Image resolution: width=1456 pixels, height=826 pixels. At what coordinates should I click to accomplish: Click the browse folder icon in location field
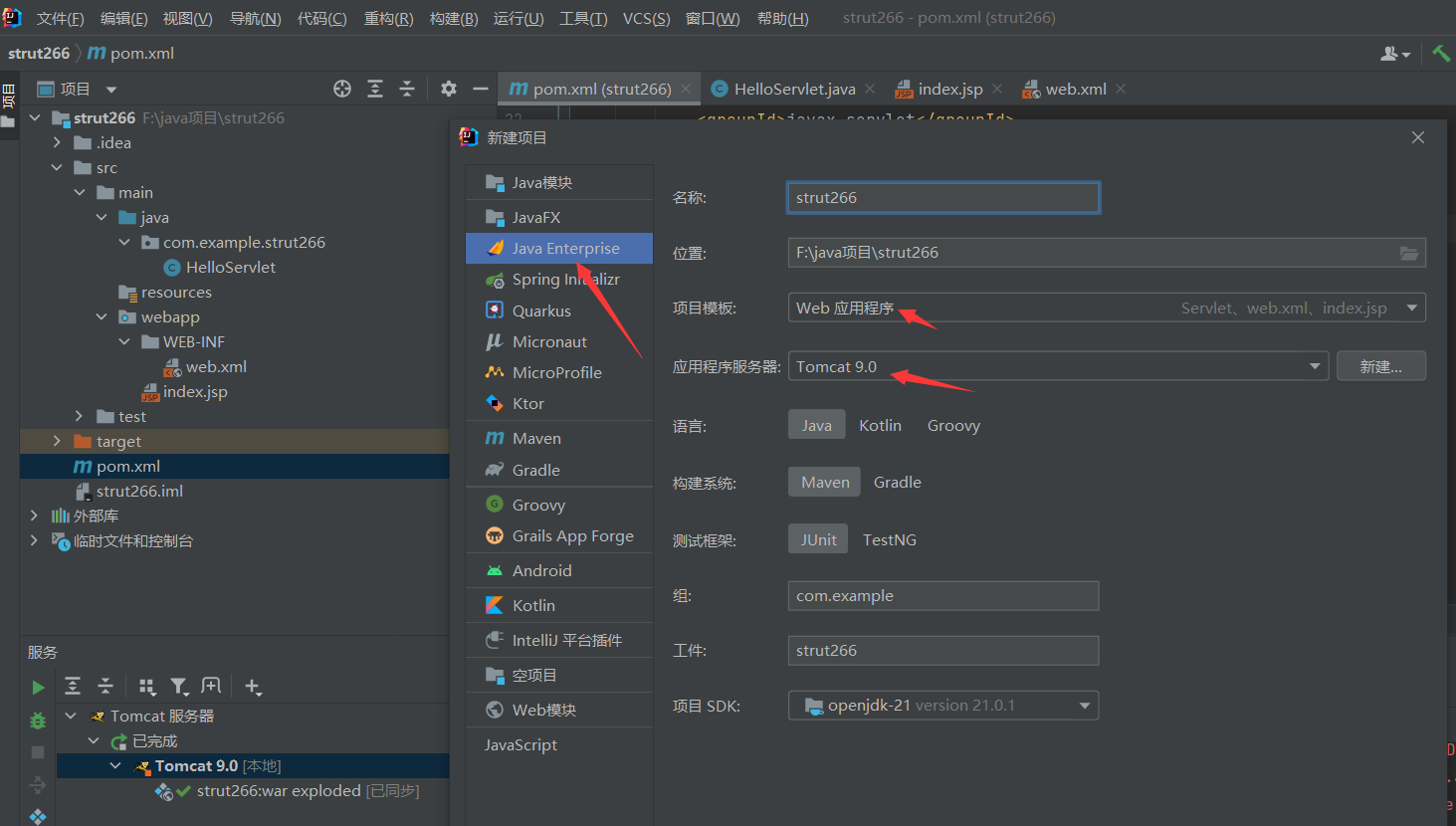1409,253
